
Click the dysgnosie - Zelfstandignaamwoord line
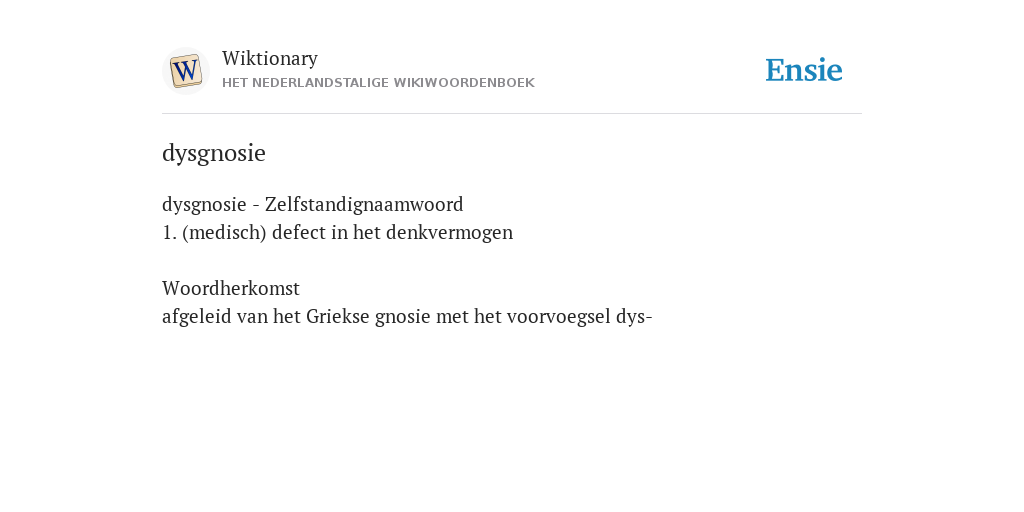pos(313,204)
